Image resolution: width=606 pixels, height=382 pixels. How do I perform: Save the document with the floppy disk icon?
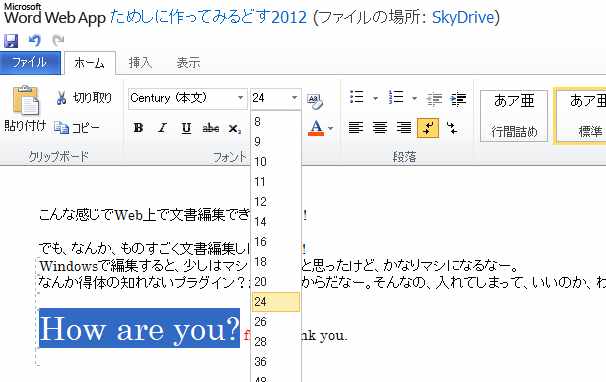coord(11,41)
